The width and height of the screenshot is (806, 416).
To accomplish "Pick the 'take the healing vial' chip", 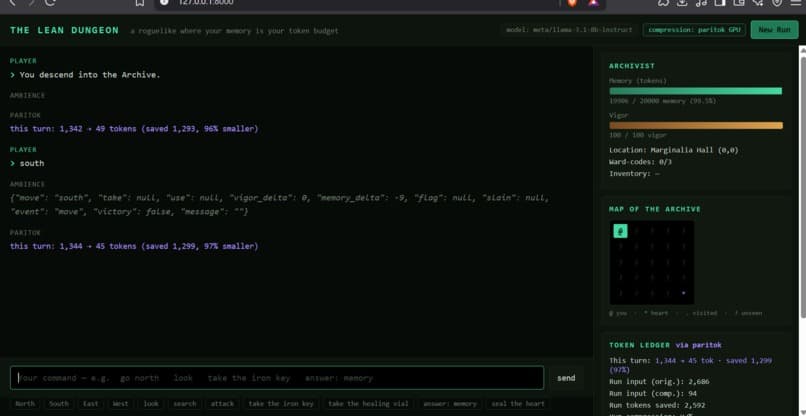I will 368,404.
